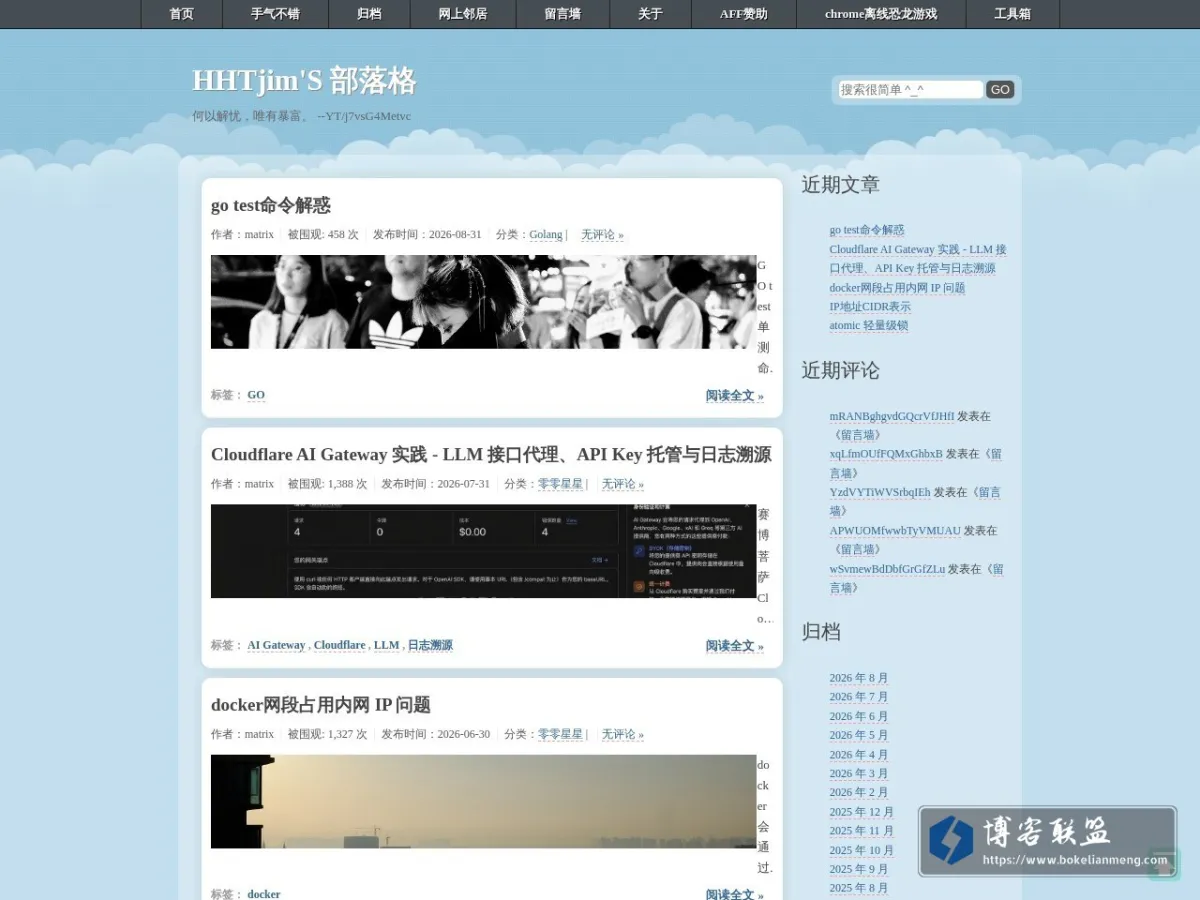Open 留言墙 in the top navigation bar
The width and height of the screenshot is (1200, 900).
[x=563, y=14]
